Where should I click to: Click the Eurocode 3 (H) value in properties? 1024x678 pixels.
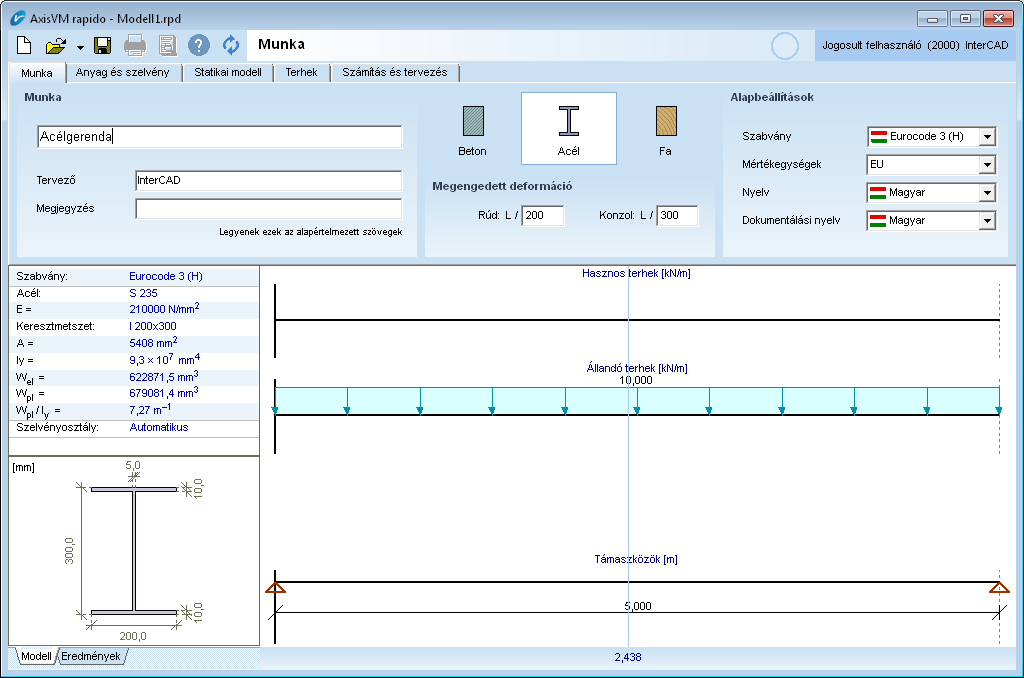click(x=166, y=276)
